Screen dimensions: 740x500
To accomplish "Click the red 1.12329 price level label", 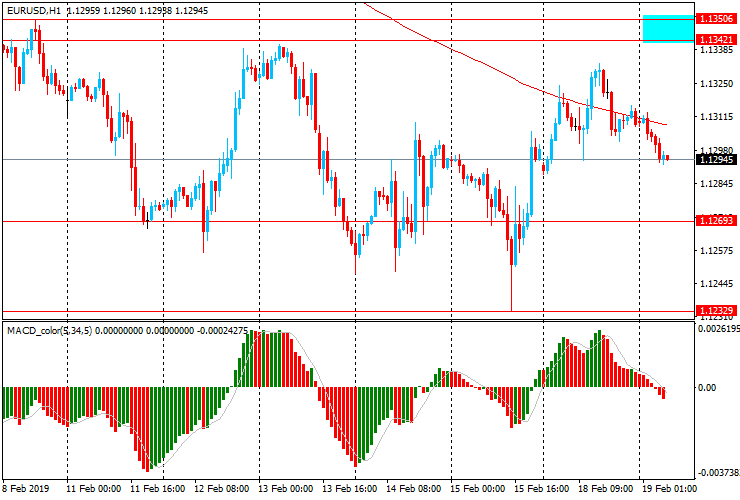I will point(716,311).
